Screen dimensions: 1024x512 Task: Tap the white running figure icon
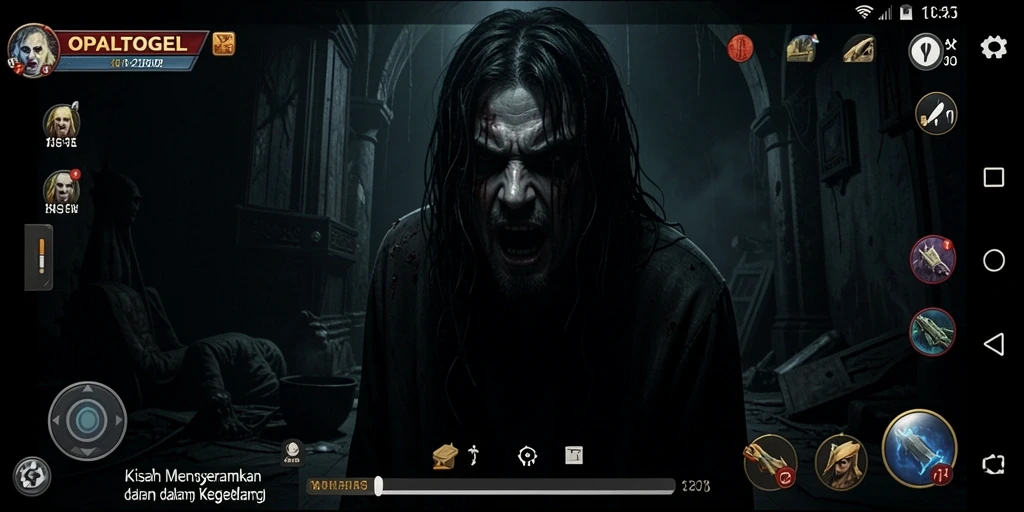click(x=475, y=455)
